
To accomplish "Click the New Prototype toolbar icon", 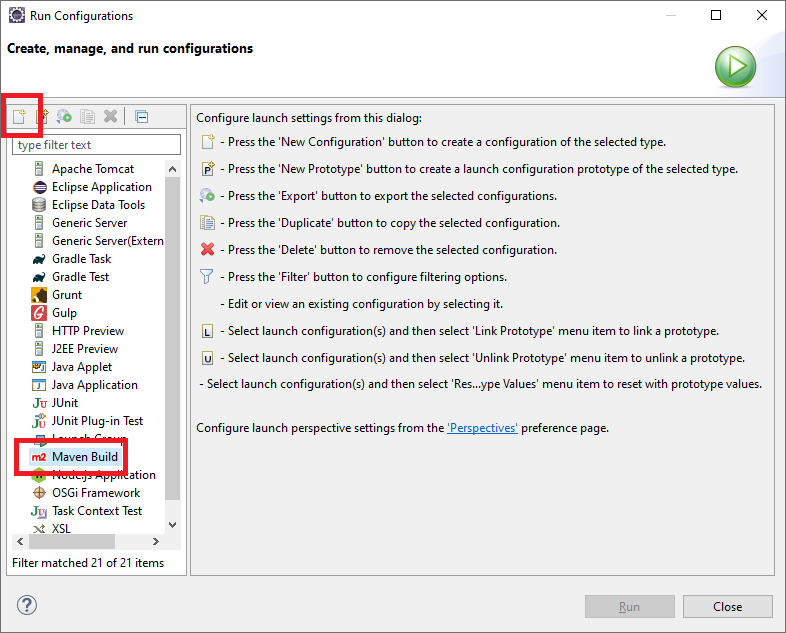I will coord(43,116).
